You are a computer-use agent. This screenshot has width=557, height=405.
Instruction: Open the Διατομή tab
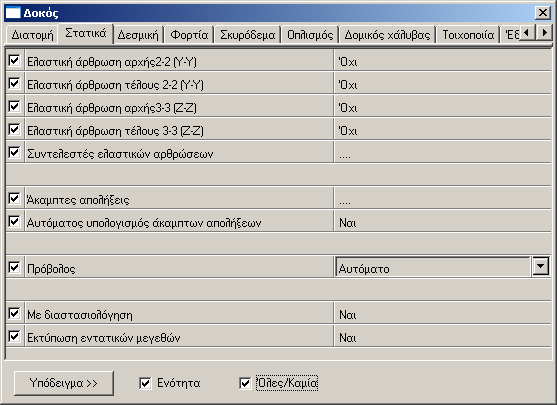click(x=32, y=35)
